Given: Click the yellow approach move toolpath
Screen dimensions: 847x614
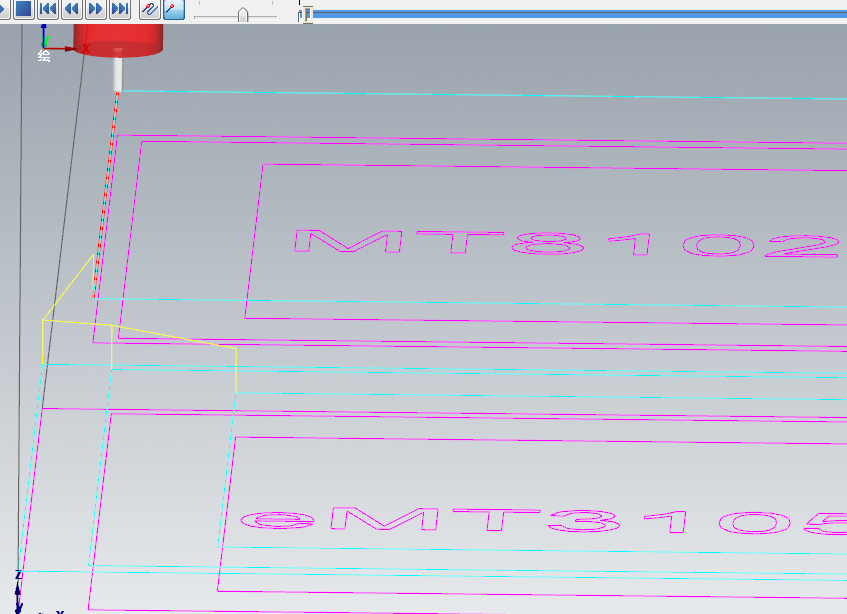Looking at the screenshot, I should tap(139, 324).
